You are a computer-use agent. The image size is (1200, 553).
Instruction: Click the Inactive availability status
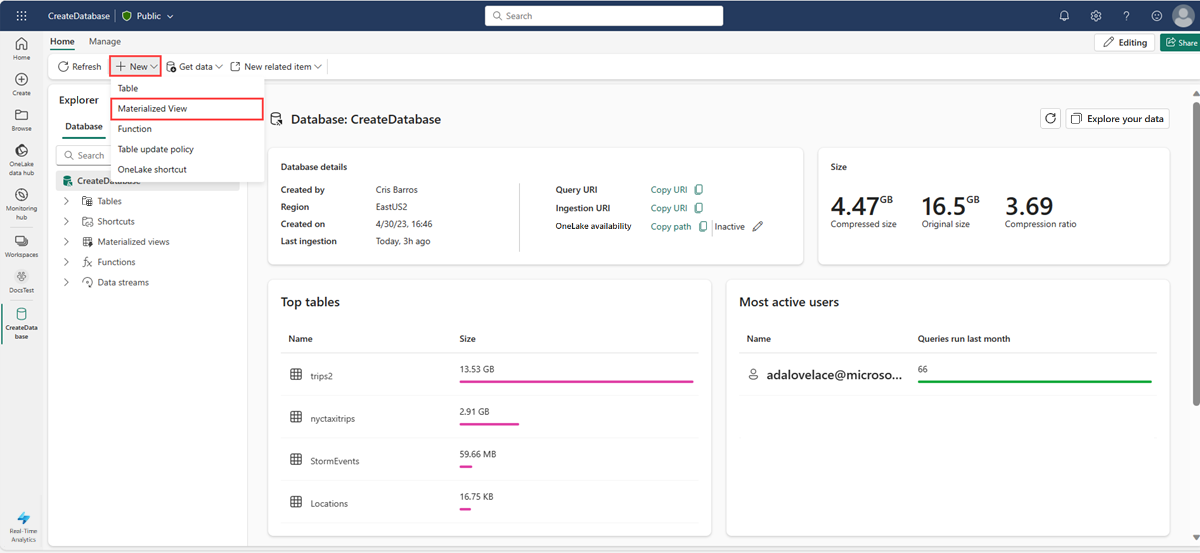pos(730,227)
